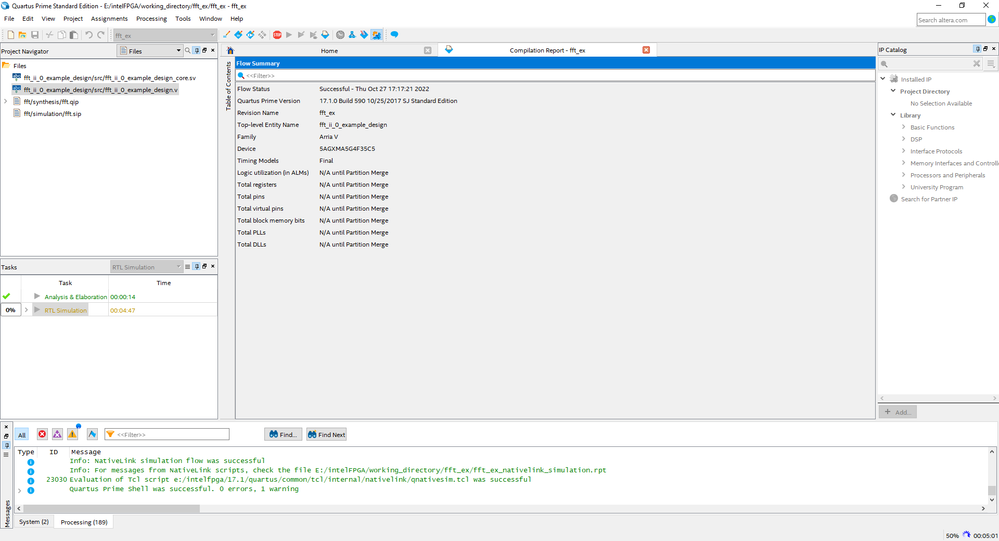Click the Find Next button
Image resolution: width=999 pixels, height=541 pixels.
(326, 435)
